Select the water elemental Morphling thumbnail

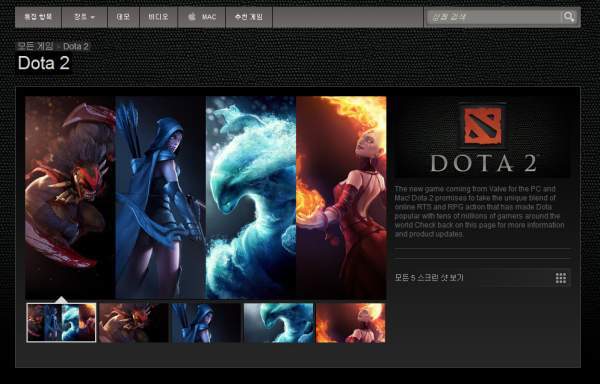(279, 323)
